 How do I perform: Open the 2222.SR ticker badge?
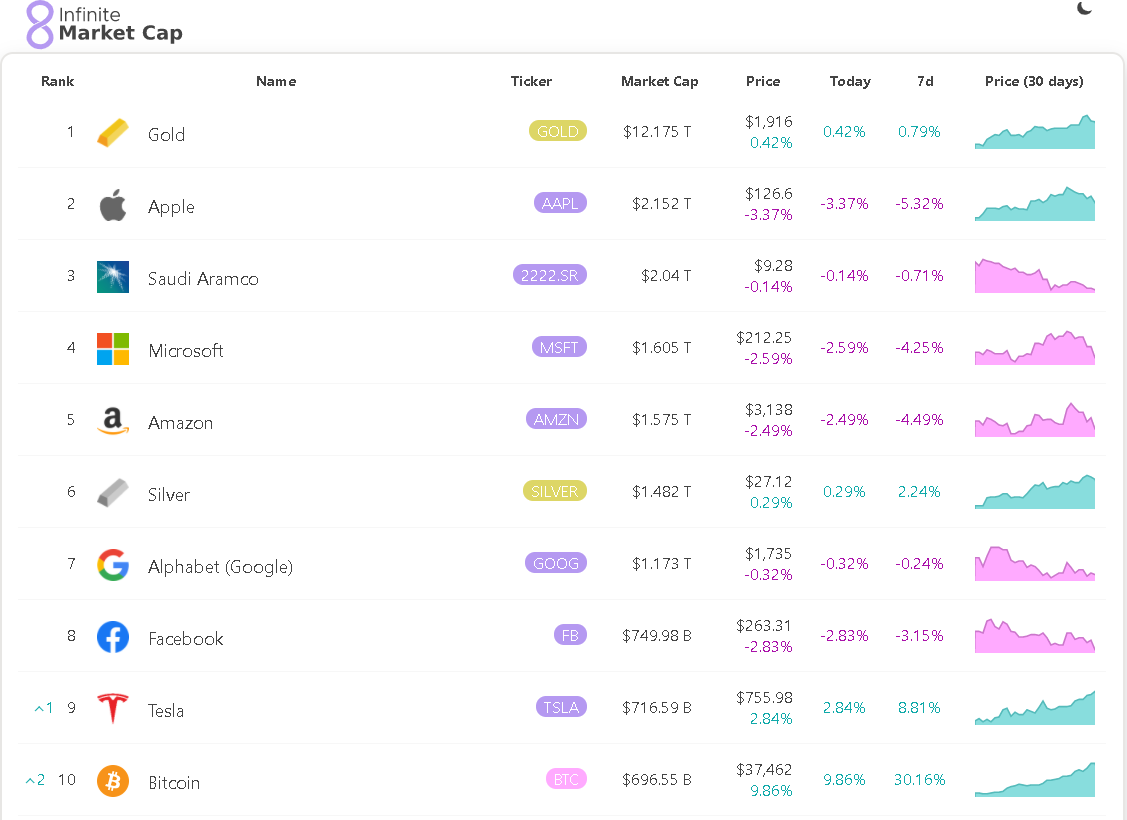pyautogui.click(x=550, y=275)
